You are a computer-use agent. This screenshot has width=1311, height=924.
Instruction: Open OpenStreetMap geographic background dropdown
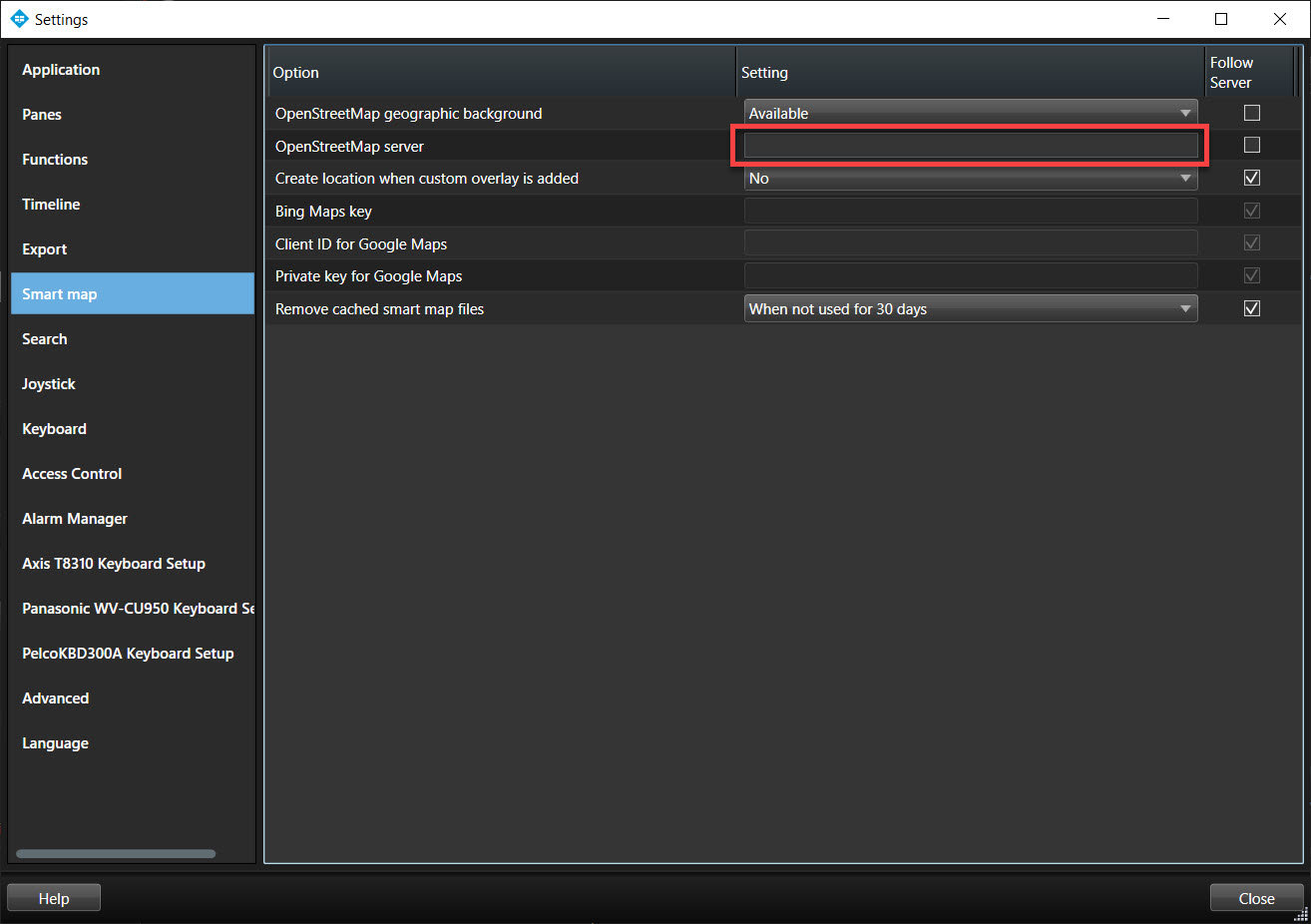[970, 114]
